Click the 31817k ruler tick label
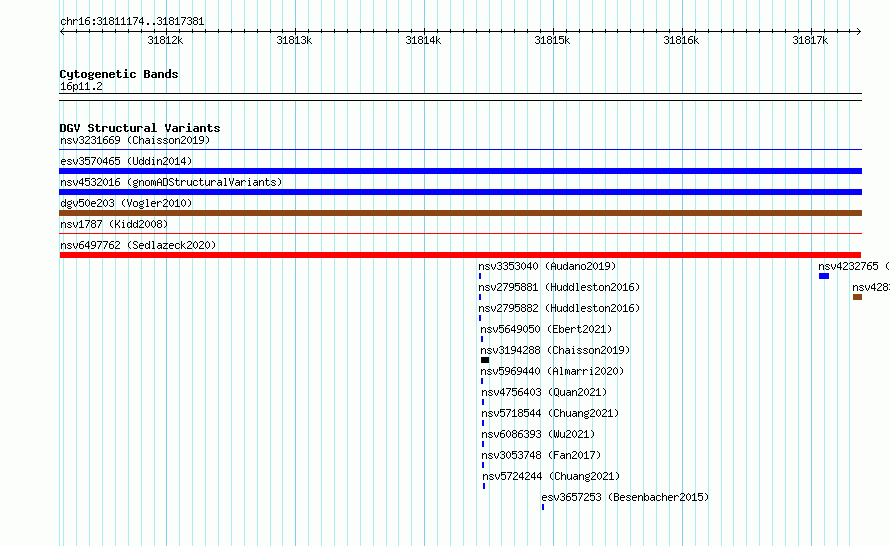The image size is (890, 546). pos(810,40)
